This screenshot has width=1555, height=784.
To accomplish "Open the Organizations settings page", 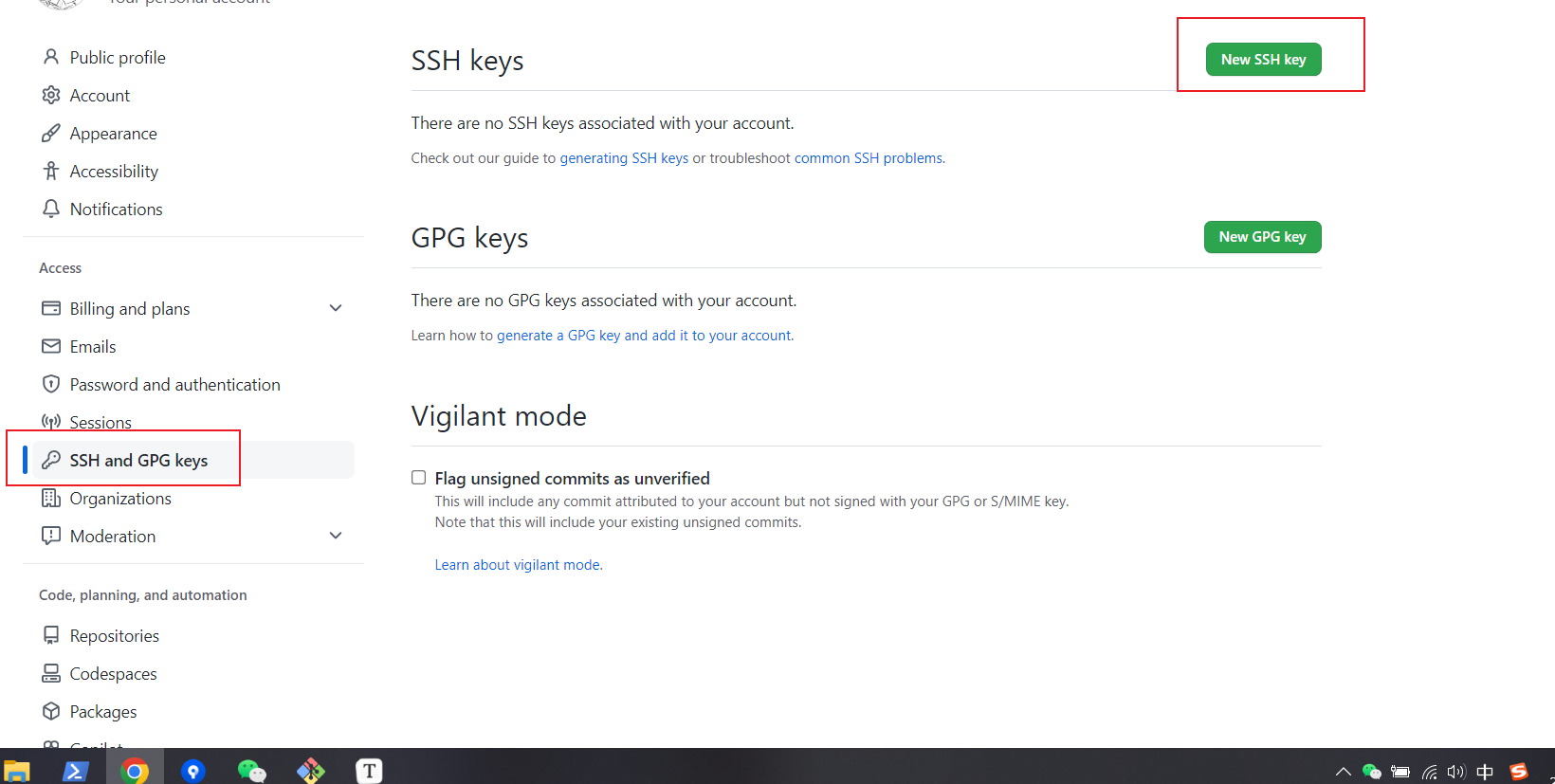I will (120, 498).
